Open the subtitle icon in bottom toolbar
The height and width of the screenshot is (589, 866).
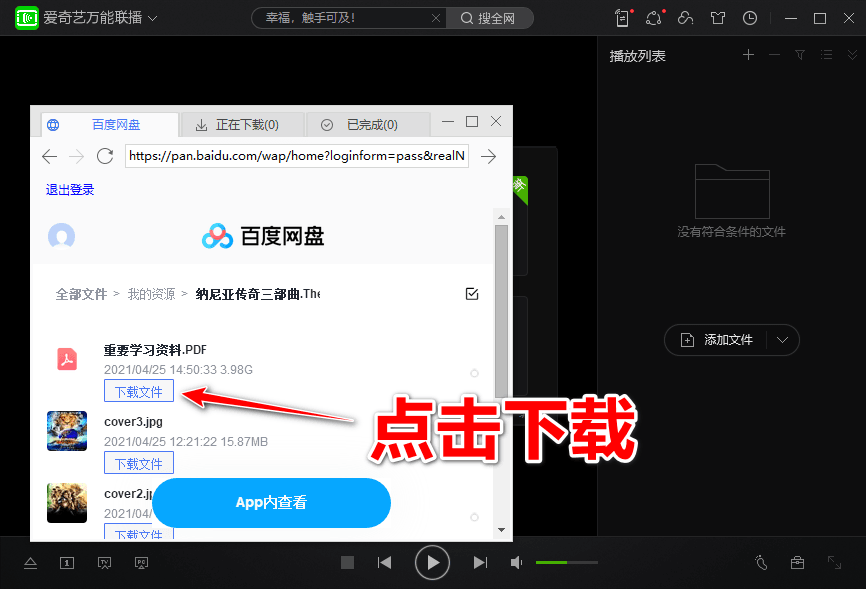click(67, 563)
